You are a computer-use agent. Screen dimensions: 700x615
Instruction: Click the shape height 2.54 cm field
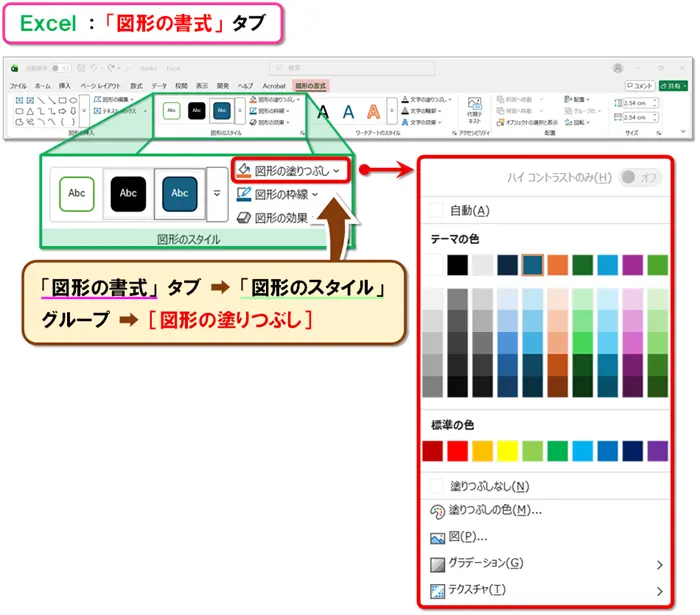point(640,103)
